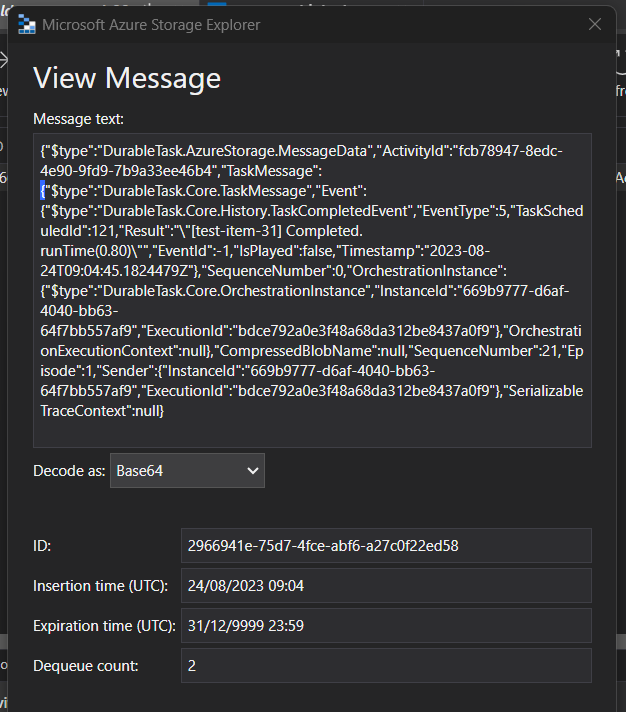Screen dimensions: 626x712
Task: Click the 'Decode as:' label
Action: [69, 471]
